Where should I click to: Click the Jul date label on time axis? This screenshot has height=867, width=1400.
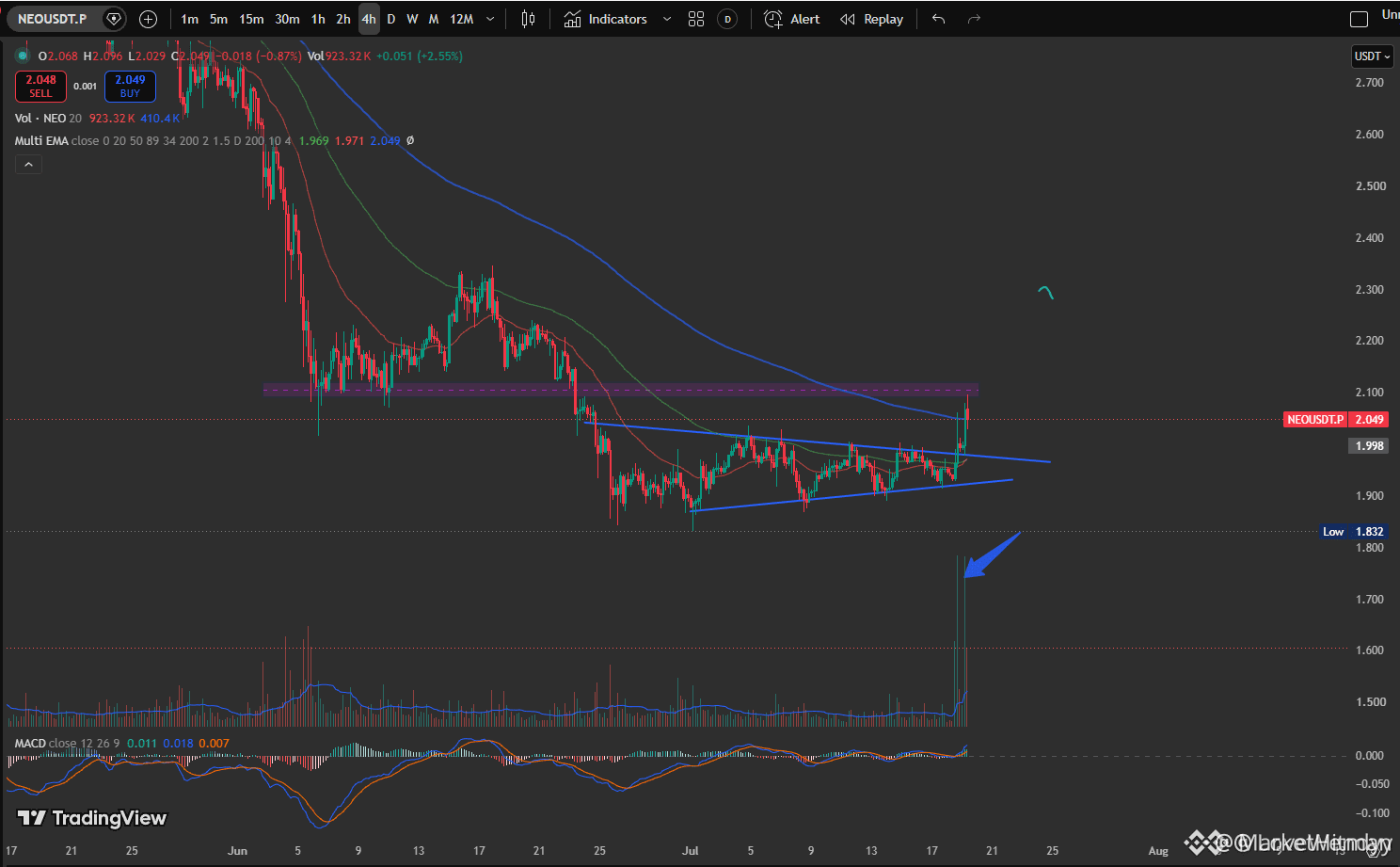691,850
